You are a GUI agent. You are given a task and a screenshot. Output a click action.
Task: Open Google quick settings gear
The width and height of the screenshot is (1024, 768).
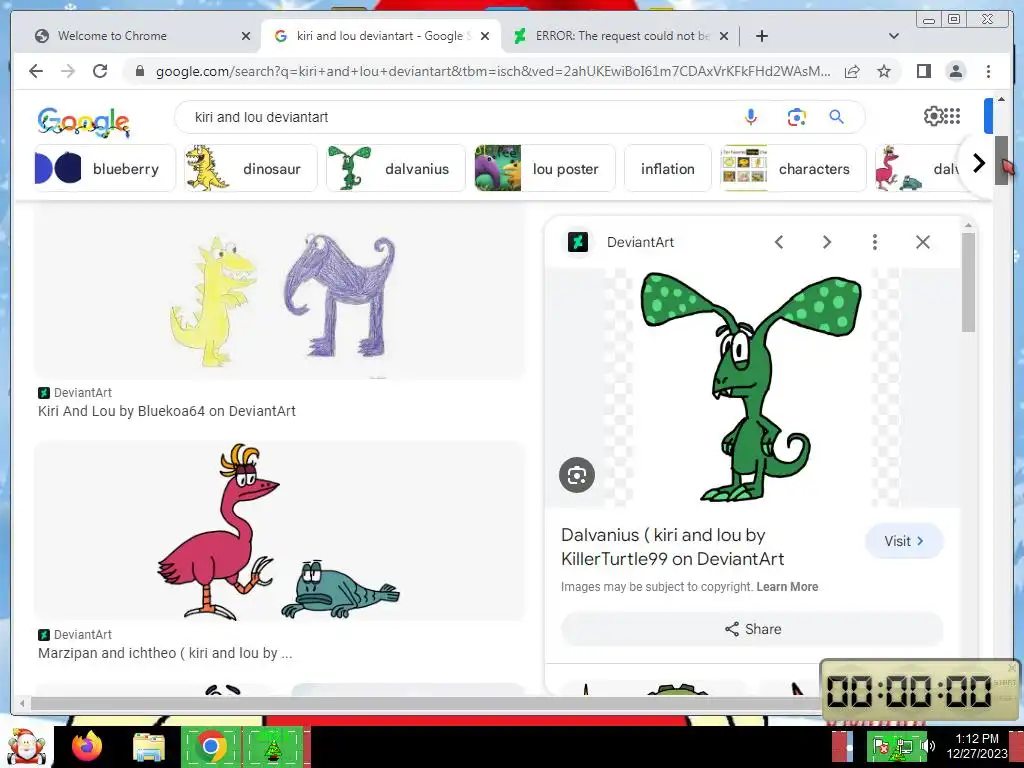[x=933, y=116]
